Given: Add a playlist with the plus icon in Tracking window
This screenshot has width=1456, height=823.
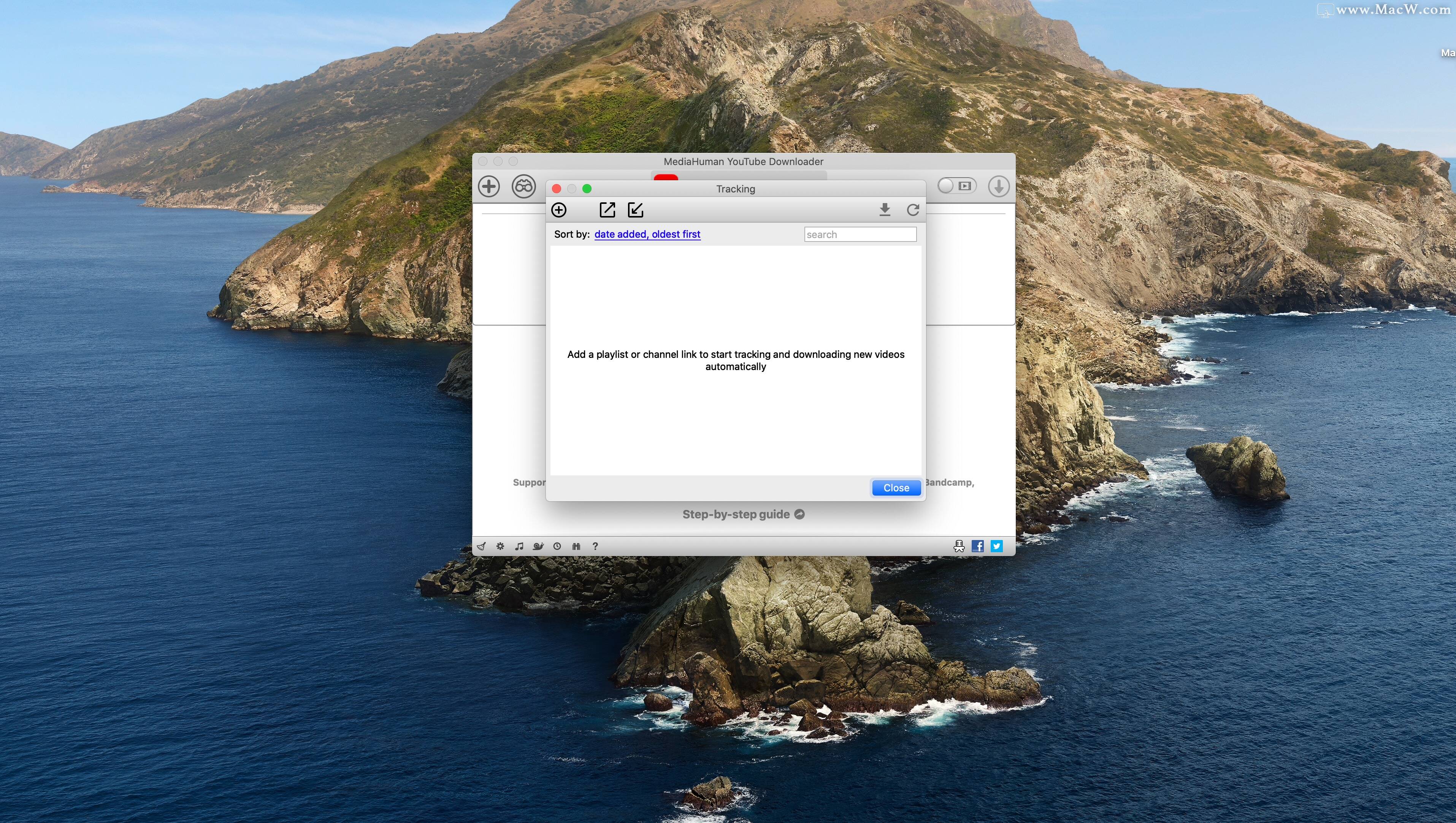Looking at the screenshot, I should click(560, 210).
